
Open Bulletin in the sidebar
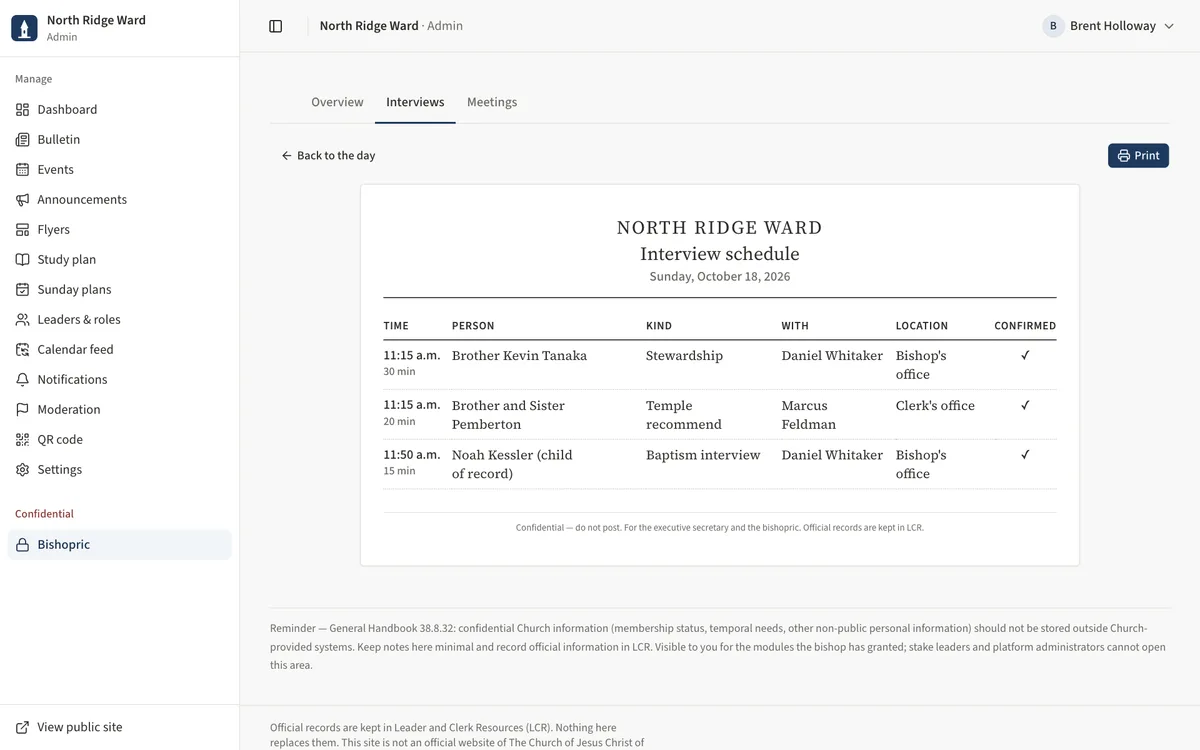point(120,140)
